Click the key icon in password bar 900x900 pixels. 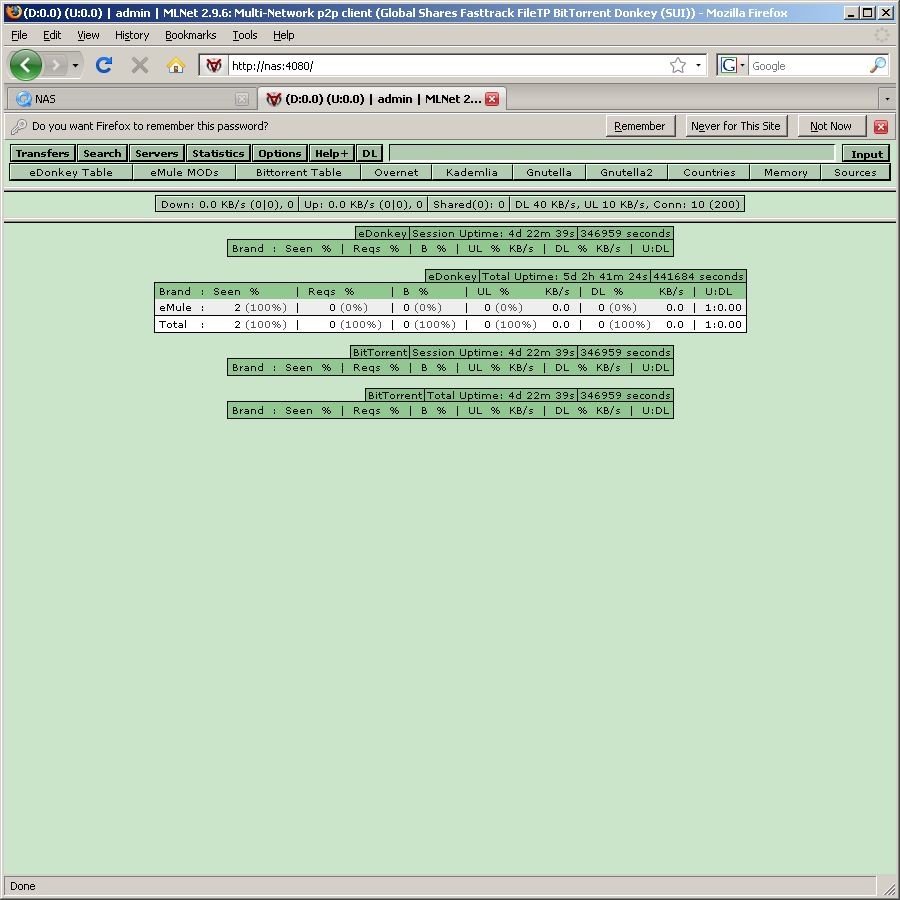click(x=19, y=126)
